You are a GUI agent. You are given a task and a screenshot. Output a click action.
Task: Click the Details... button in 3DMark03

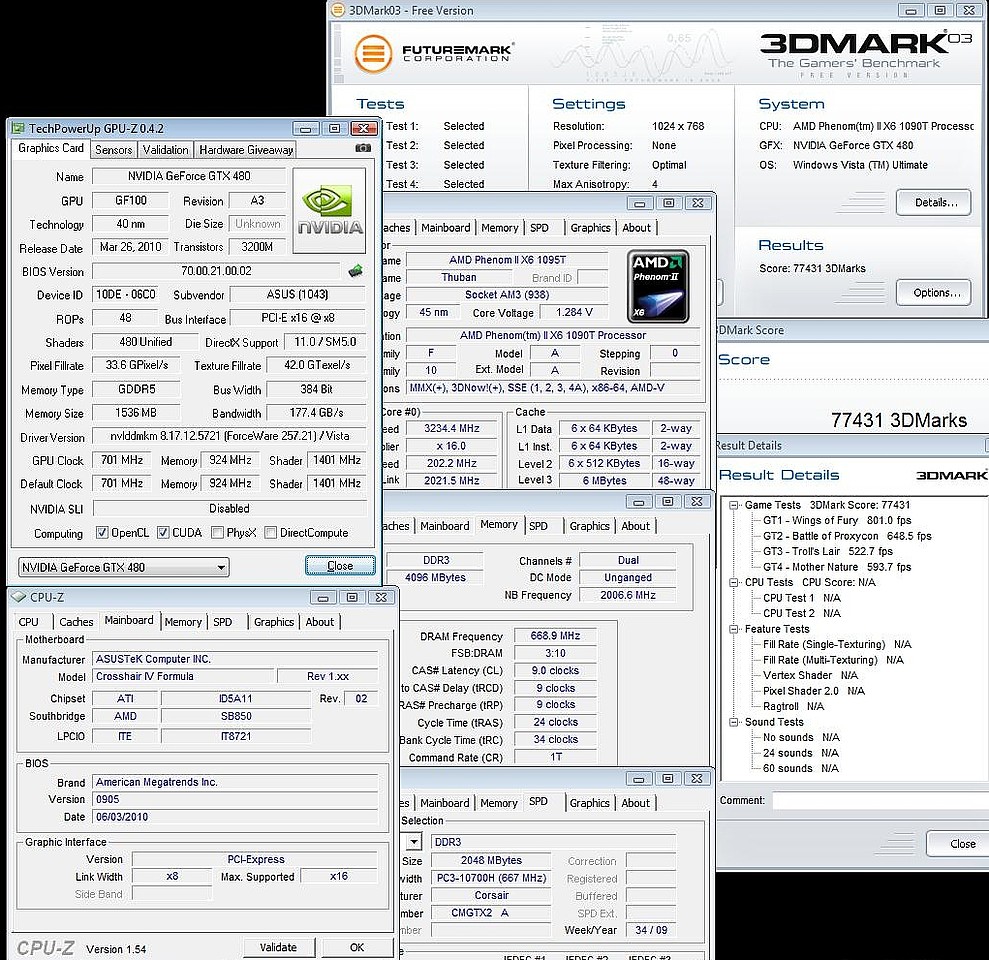934,202
